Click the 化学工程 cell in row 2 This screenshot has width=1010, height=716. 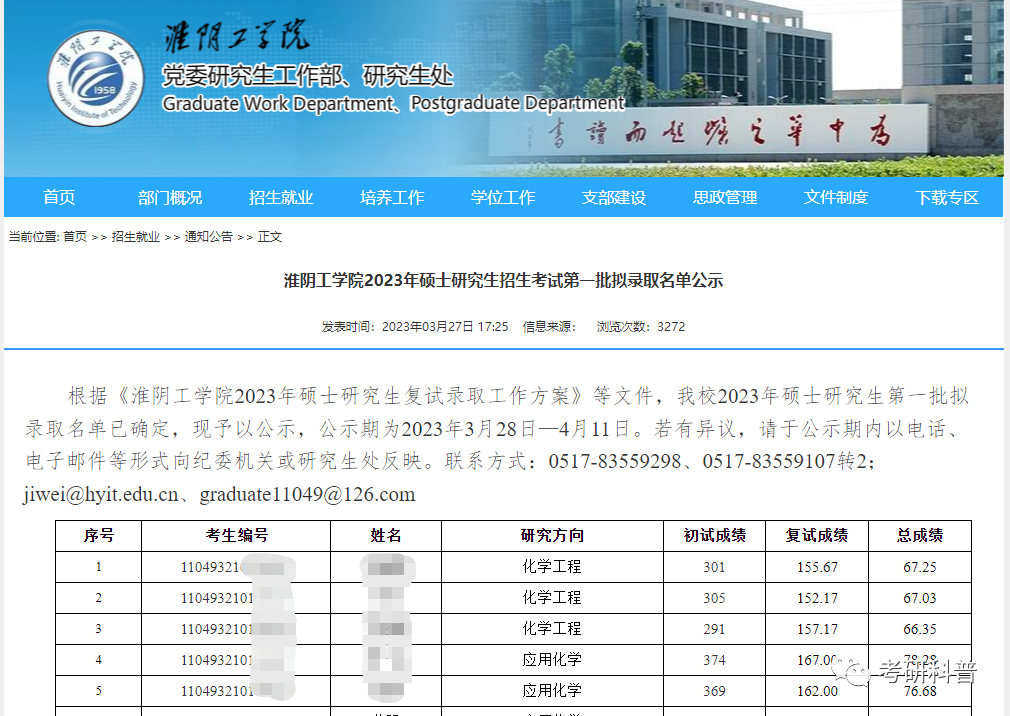coord(552,598)
